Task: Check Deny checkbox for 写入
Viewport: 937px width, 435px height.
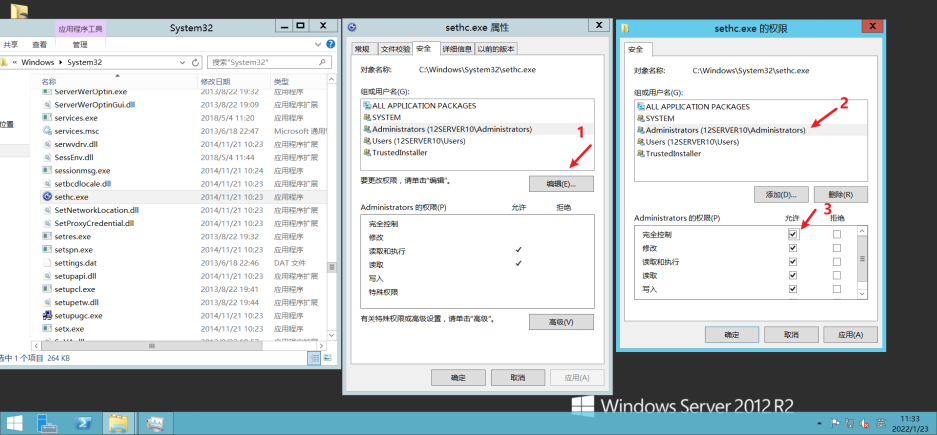Action: coord(837,289)
